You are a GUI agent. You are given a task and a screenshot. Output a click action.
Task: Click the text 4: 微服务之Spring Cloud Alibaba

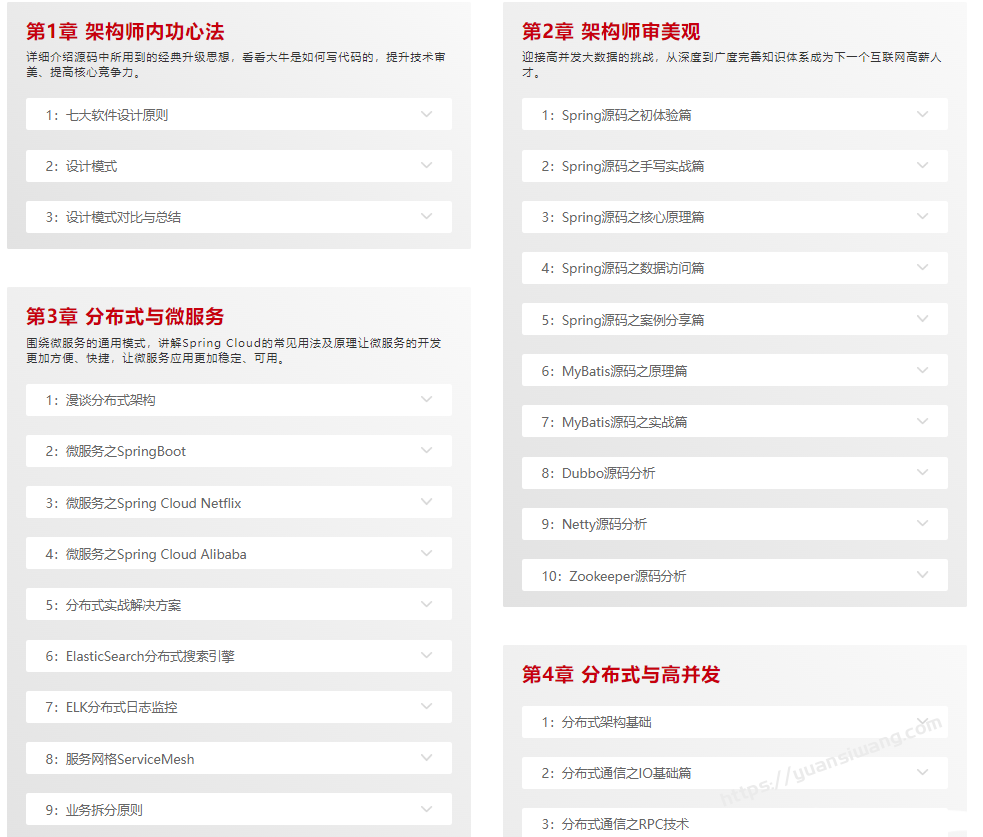146,555
